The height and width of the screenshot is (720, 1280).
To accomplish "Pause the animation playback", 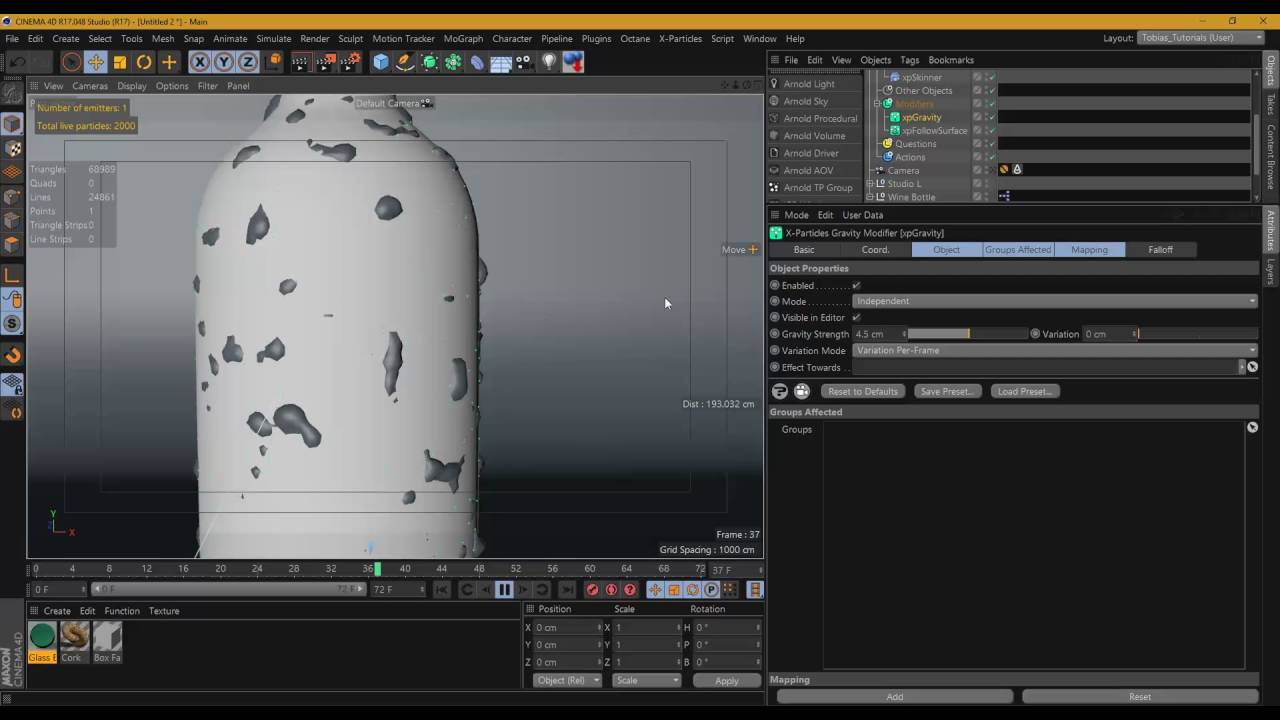I will click(x=504, y=590).
